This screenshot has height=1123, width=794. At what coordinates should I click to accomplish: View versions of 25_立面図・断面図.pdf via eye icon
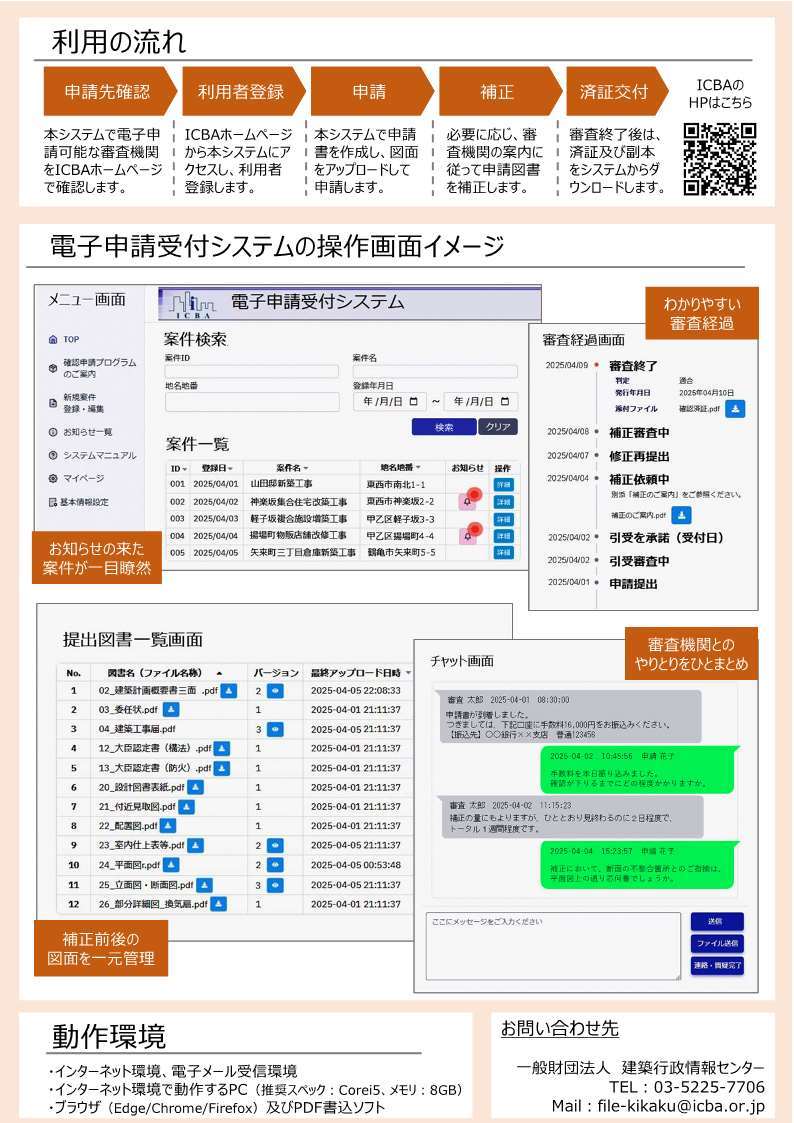click(276, 885)
